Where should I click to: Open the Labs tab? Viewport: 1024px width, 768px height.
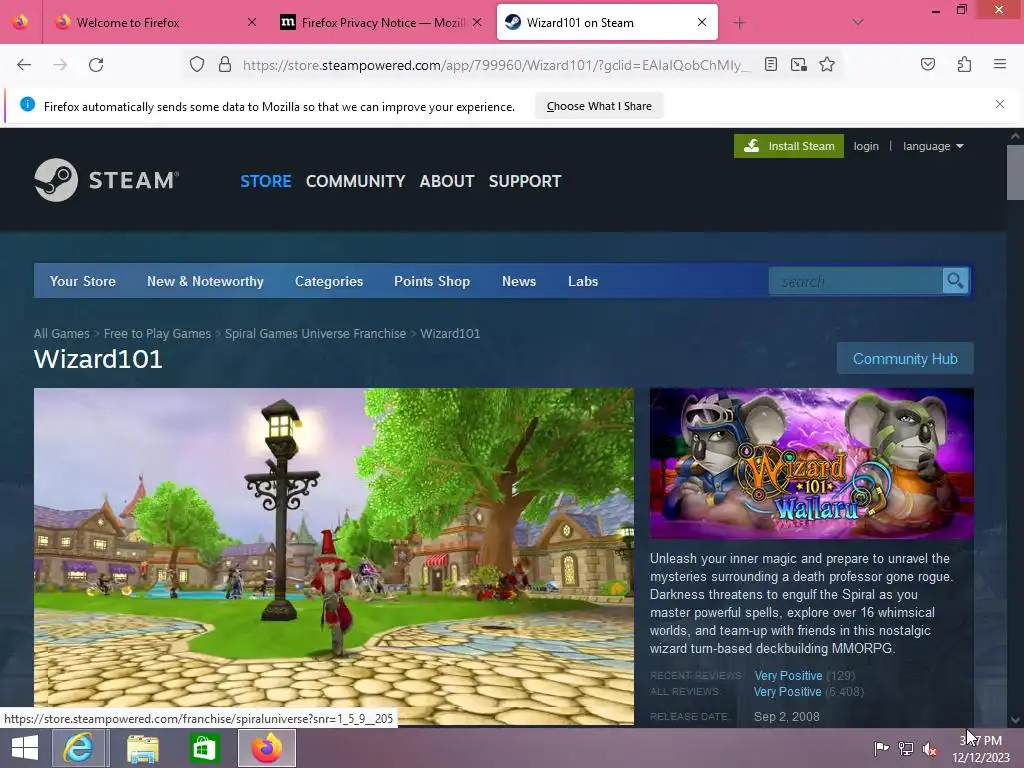pos(583,281)
